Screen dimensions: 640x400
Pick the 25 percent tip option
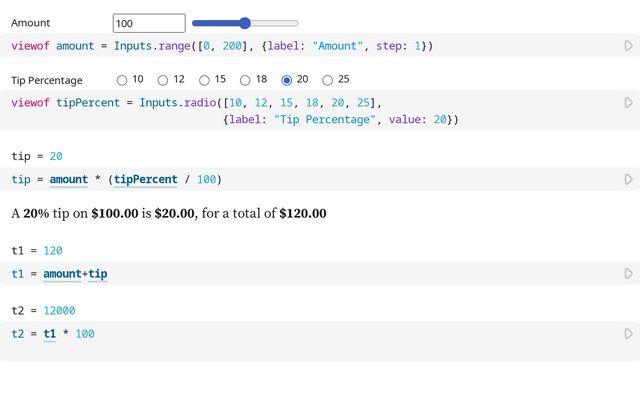pyautogui.click(x=327, y=80)
